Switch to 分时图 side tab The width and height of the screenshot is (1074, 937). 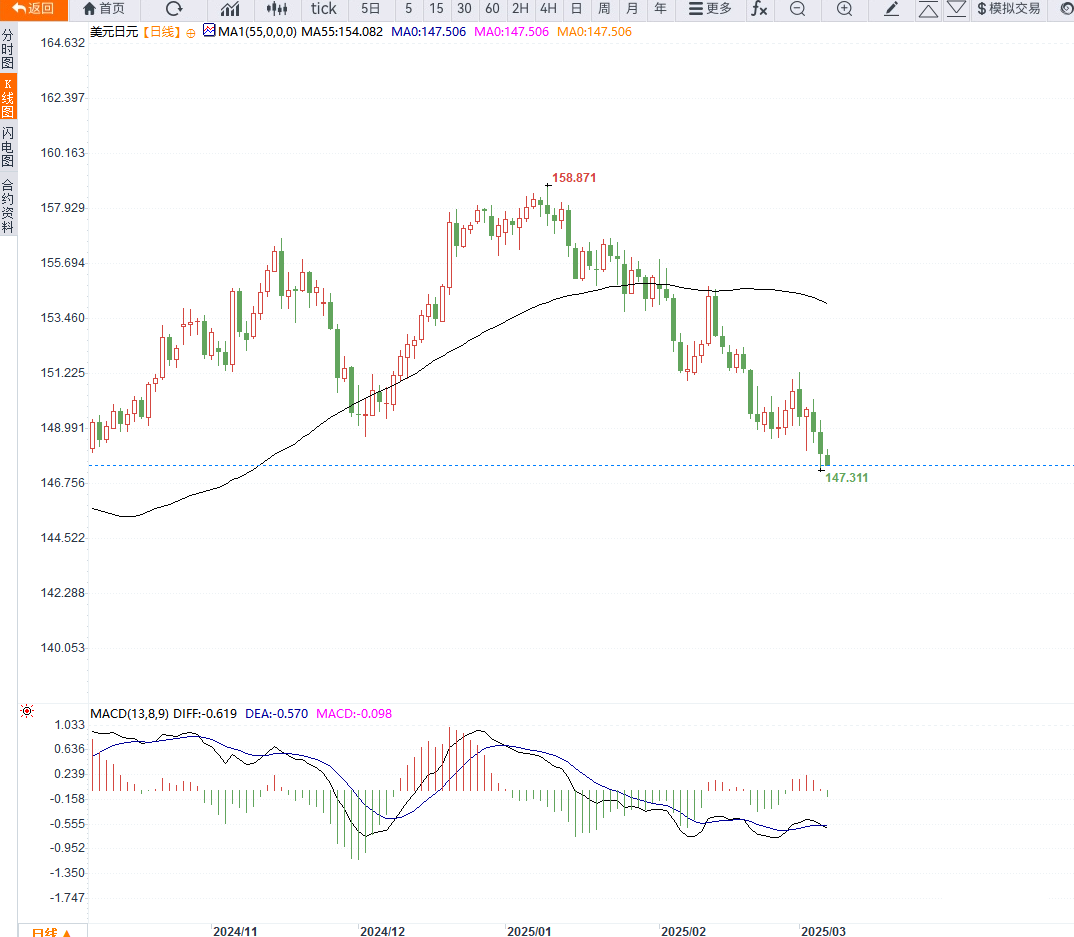click(8, 49)
